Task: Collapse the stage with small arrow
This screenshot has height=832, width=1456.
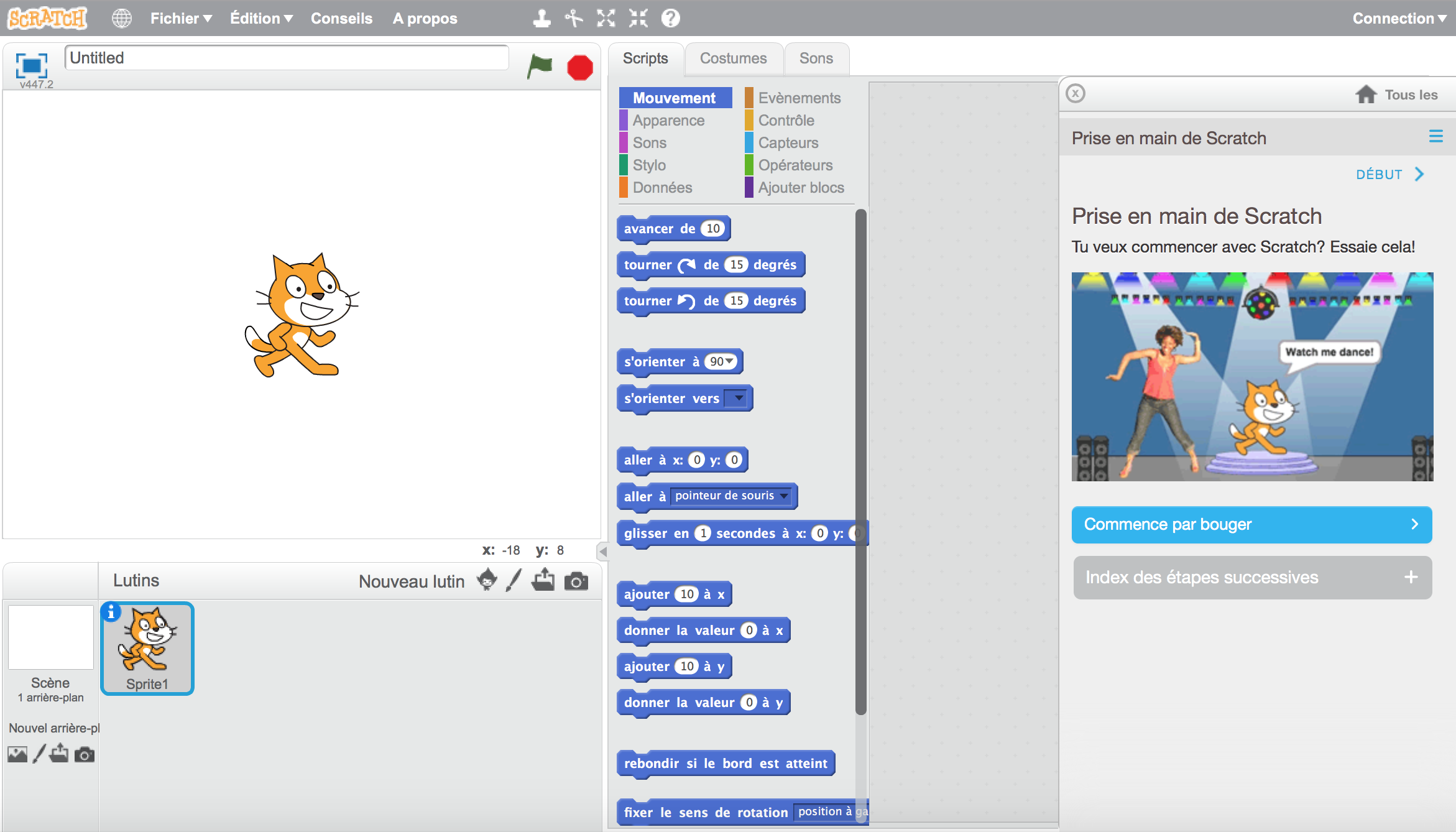Action: [602, 552]
